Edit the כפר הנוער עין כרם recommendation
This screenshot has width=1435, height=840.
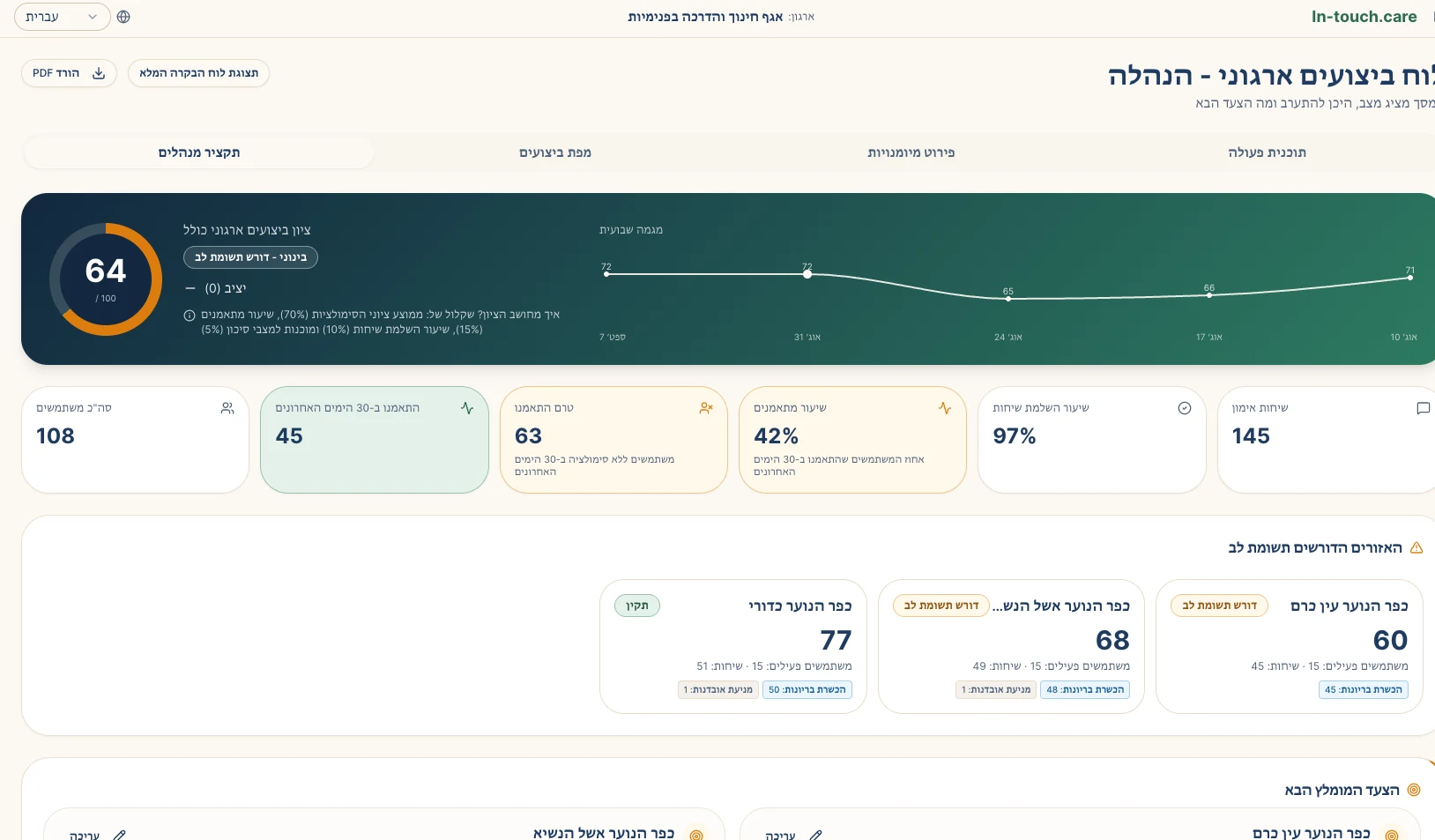(793, 835)
